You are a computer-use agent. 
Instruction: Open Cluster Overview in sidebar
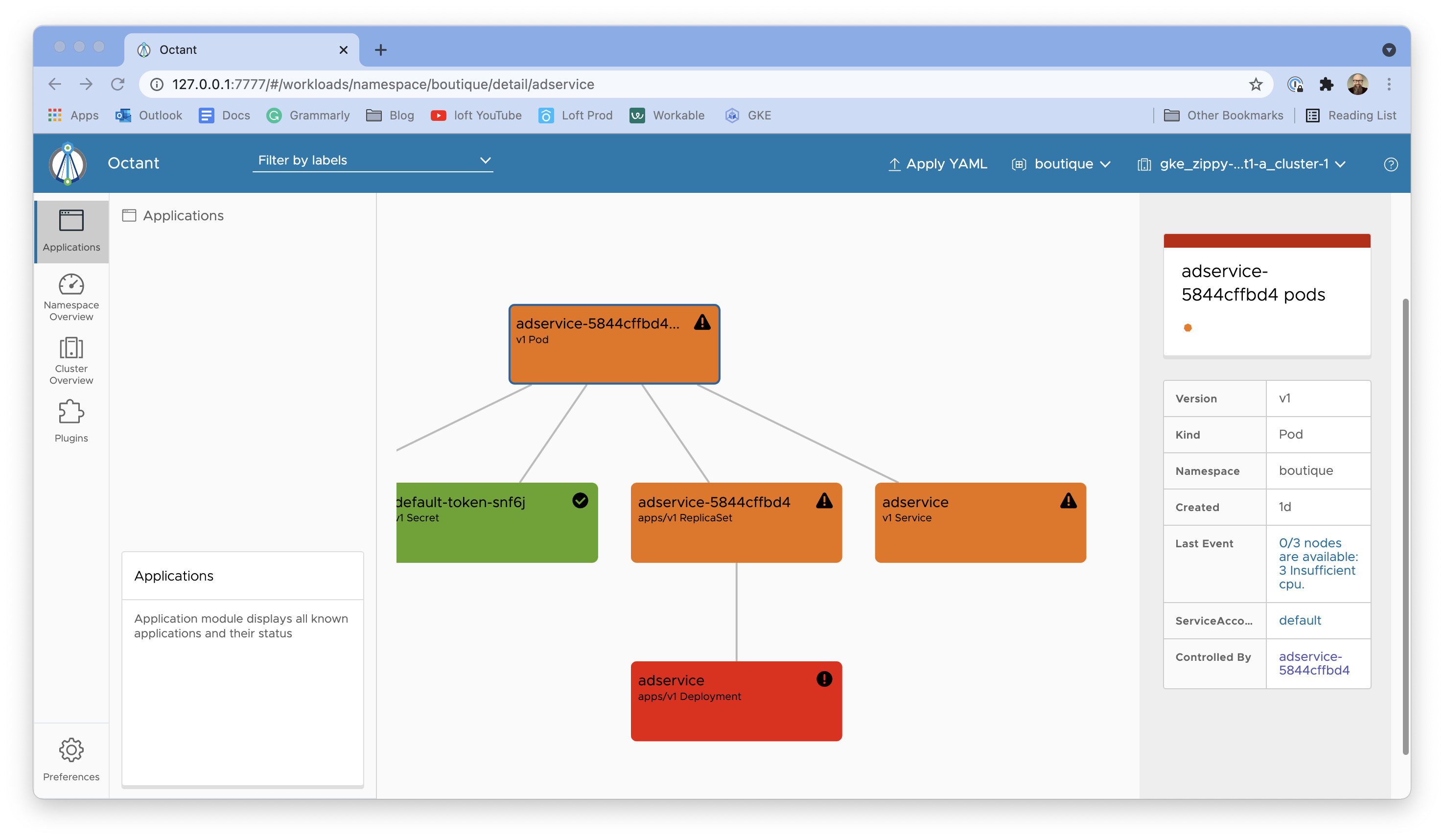71,360
